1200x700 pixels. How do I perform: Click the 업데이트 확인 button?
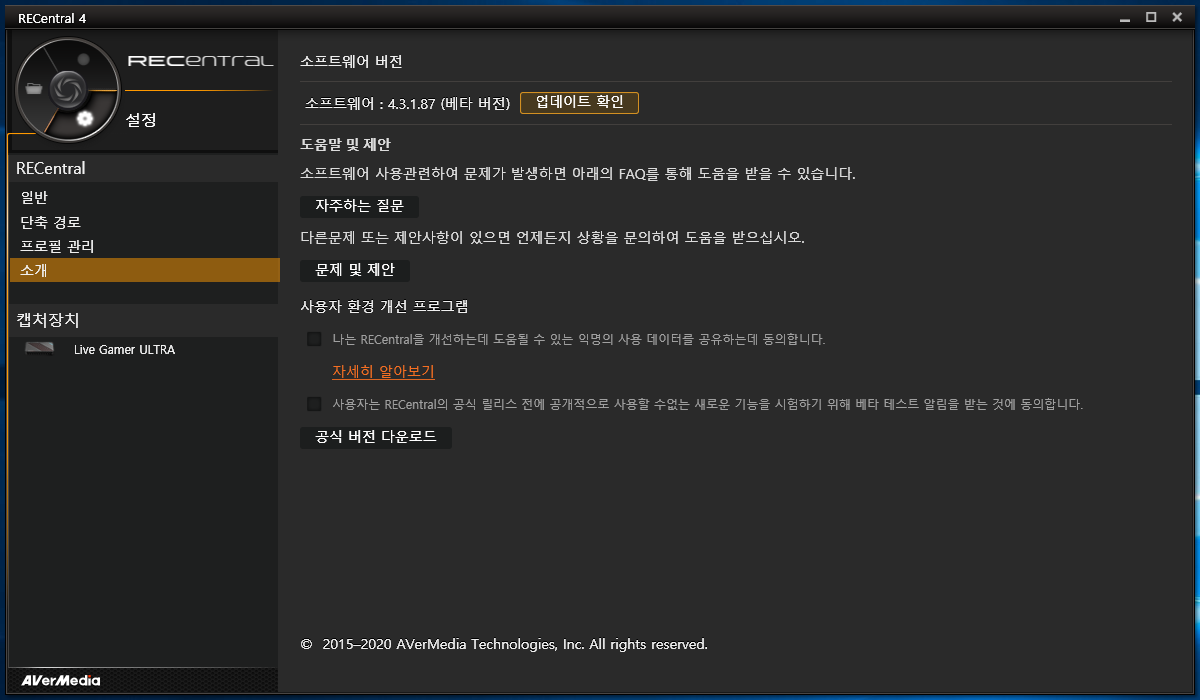tap(579, 103)
